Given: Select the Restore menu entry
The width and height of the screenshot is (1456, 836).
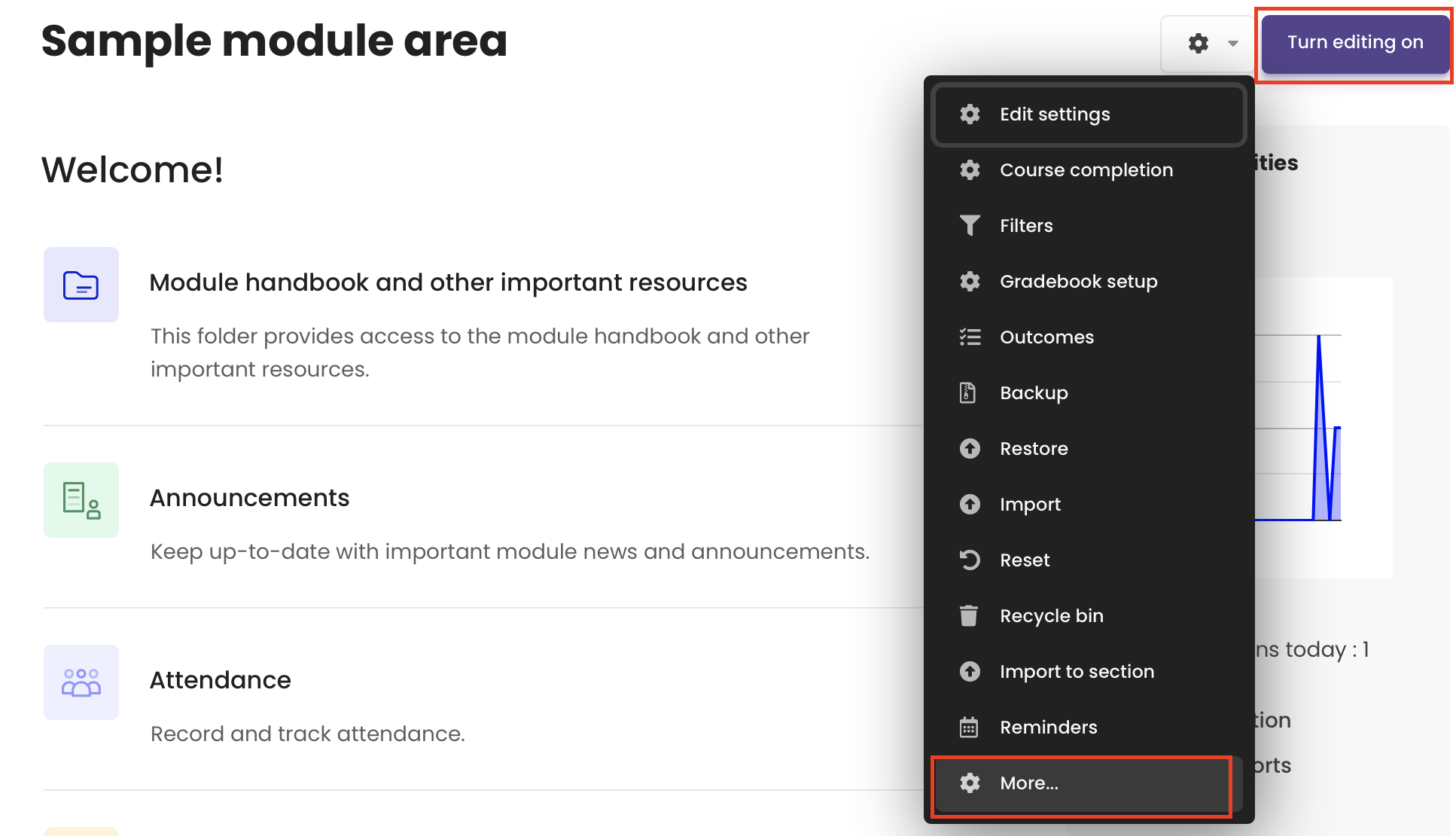Looking at the screenshot, I should coord(1089,449).
